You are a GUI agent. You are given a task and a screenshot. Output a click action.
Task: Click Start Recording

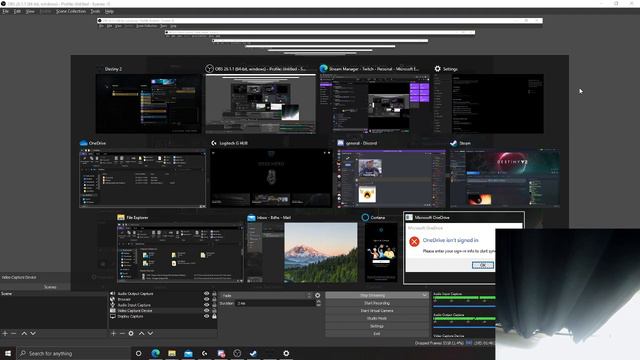point(377,303)
